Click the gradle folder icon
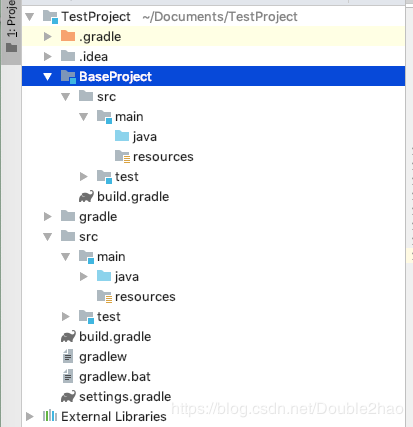The height and width of the screenshot is (427, 413). click(x=68, y=216)
